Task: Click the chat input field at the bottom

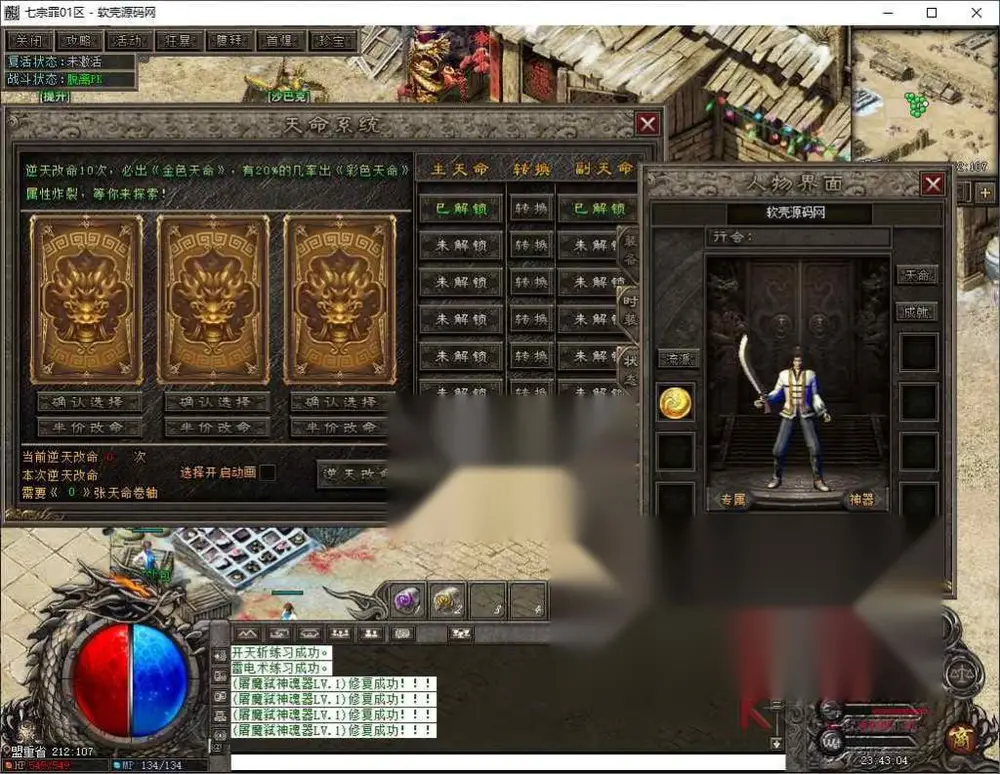Action: 508,763
